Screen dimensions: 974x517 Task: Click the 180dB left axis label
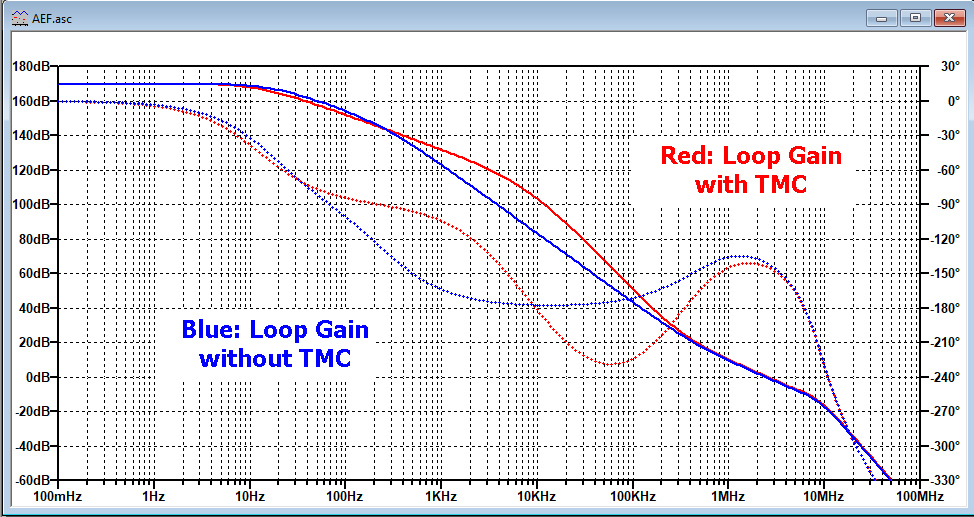point(30,66)
